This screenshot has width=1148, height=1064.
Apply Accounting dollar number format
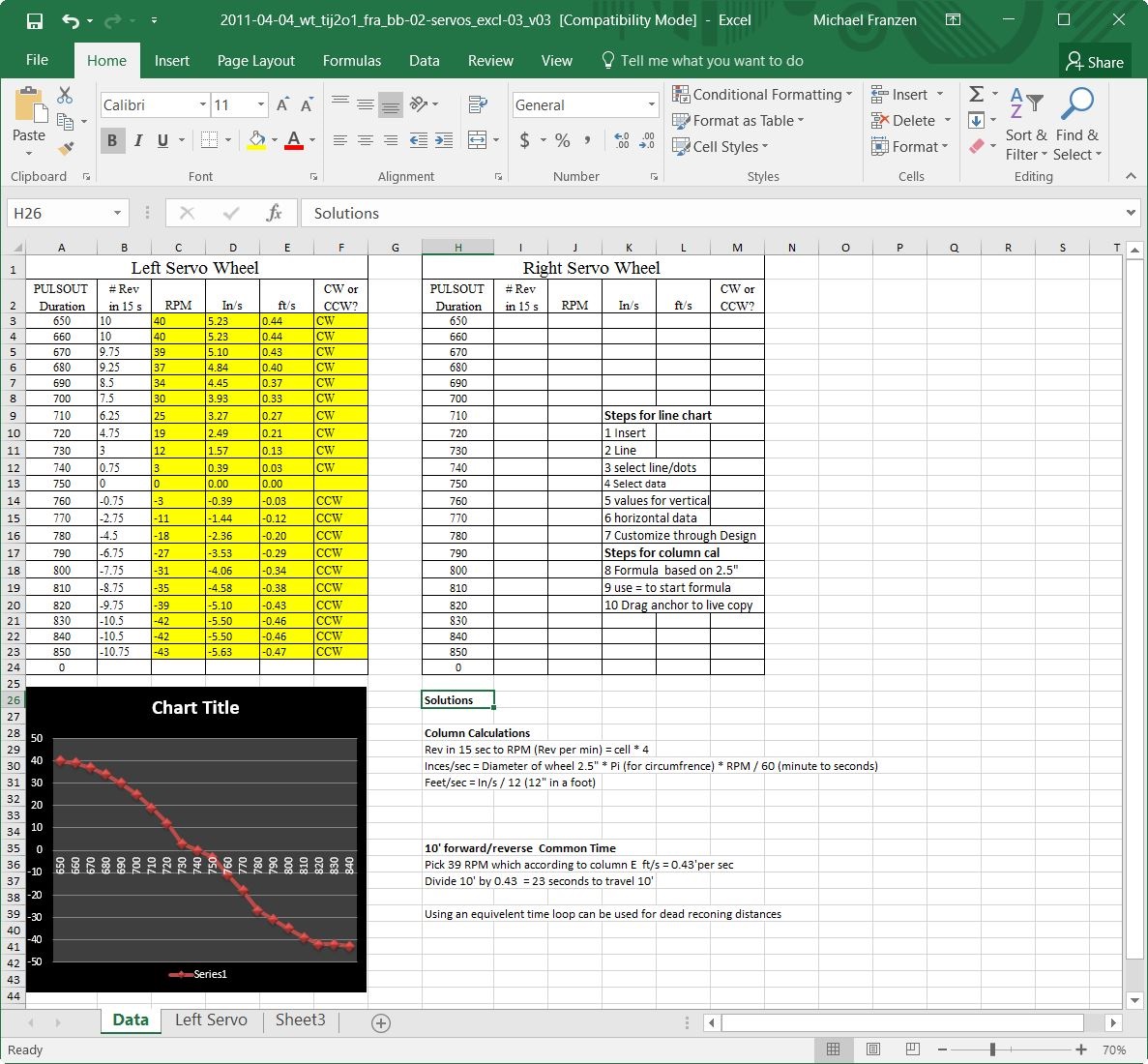pyautogui.click(x=525, y=140)
